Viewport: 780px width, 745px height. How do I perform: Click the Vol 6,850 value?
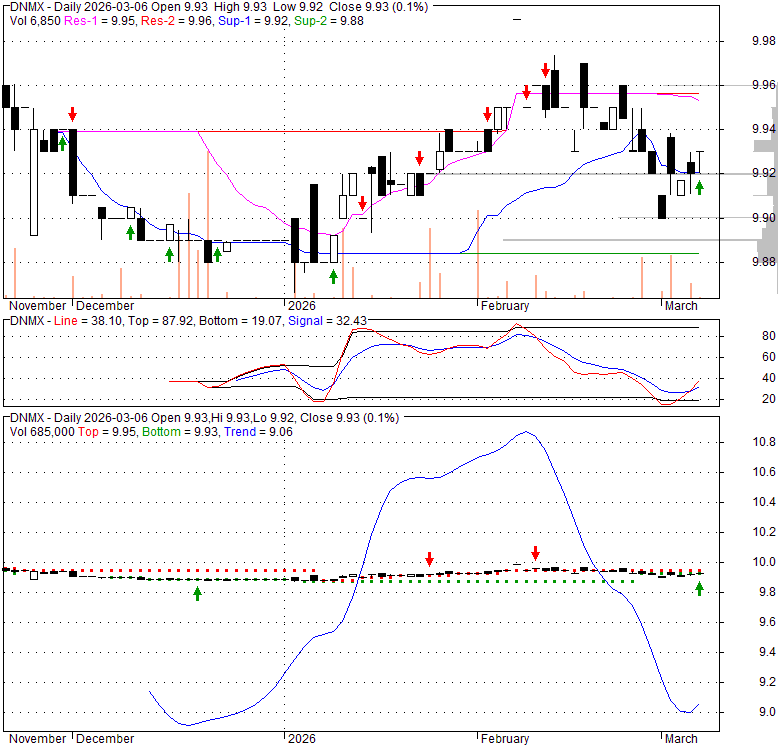(35, 21)
